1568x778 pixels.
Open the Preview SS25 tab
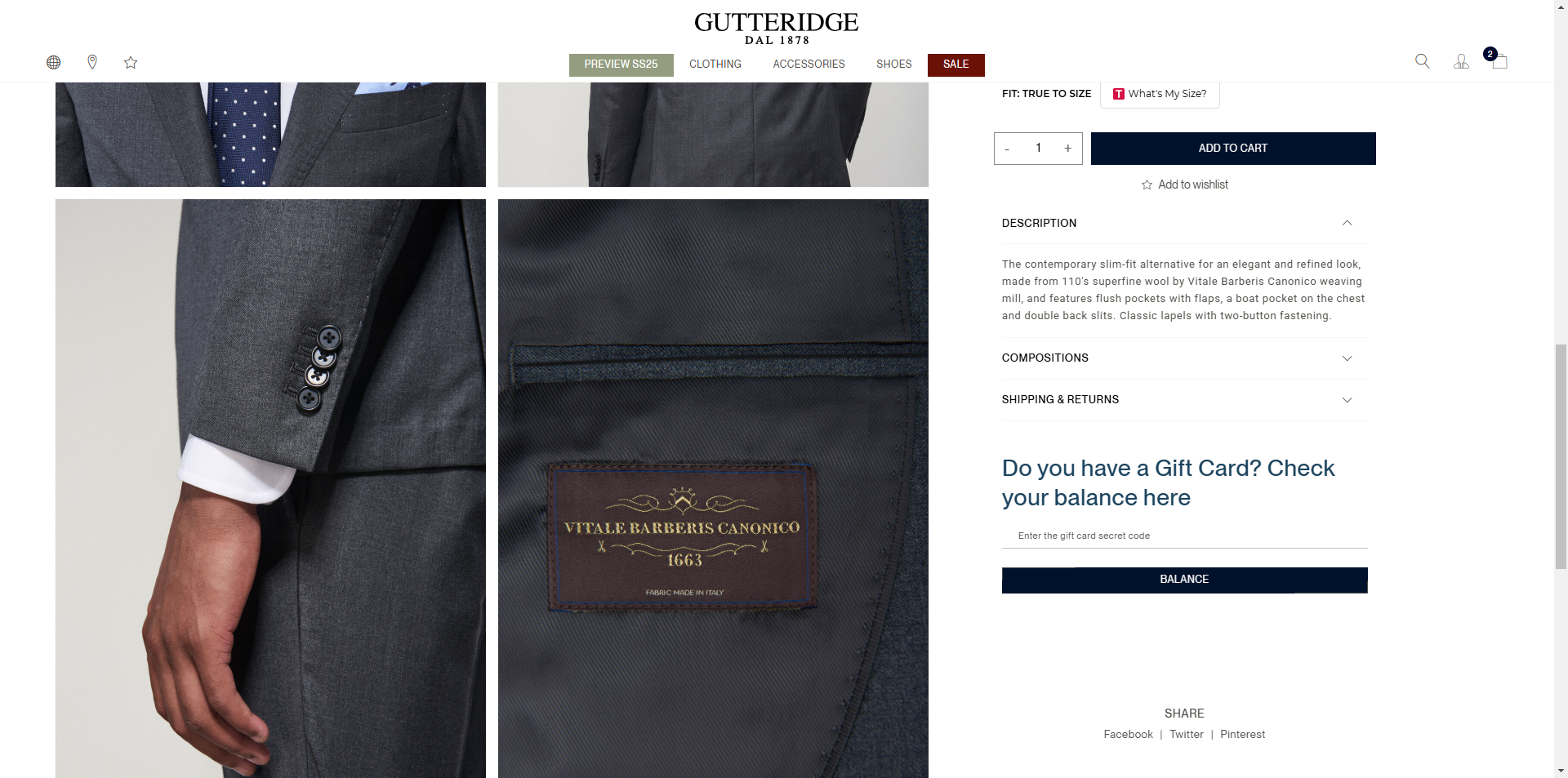[621, 64]
